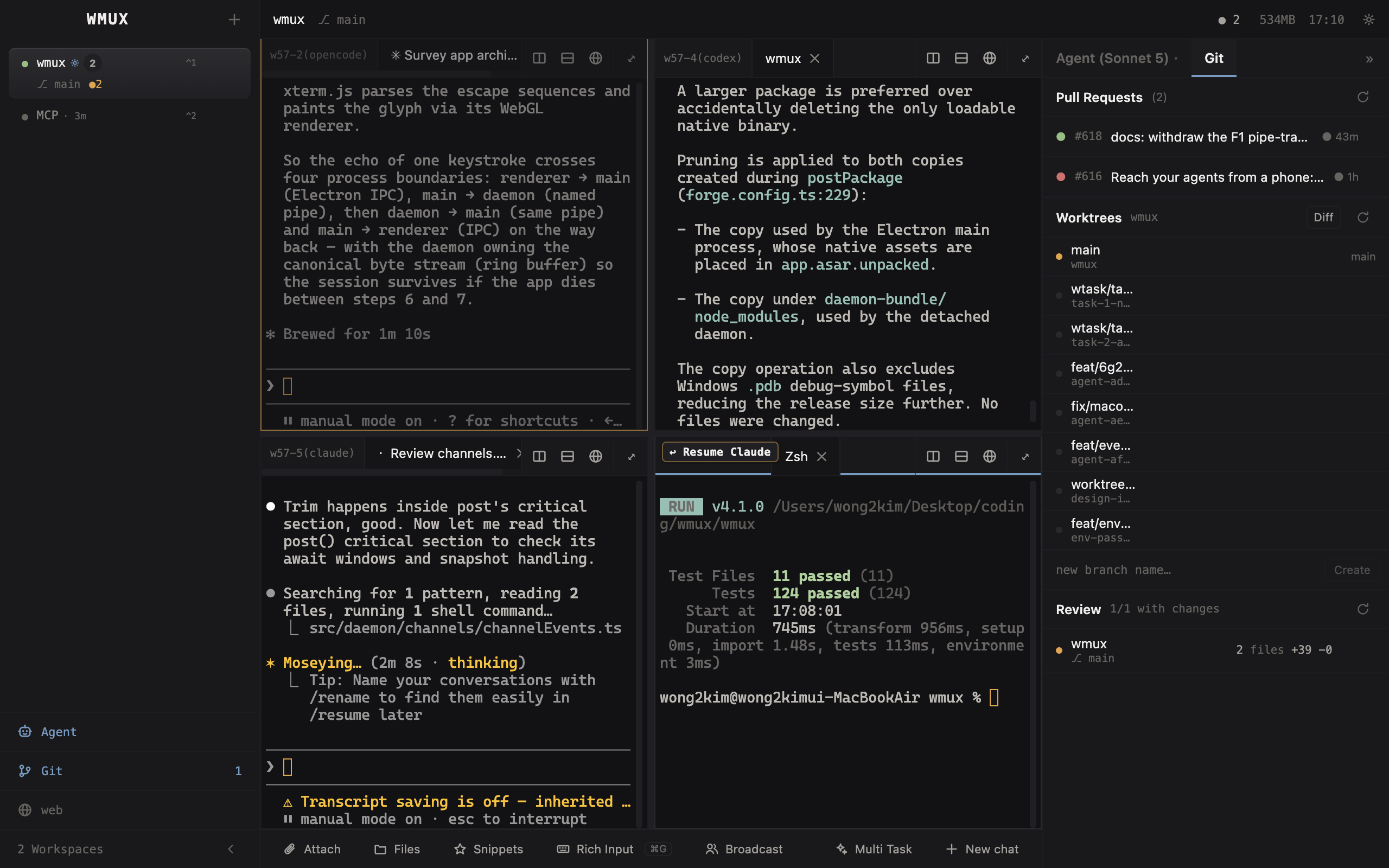Select the fix/maco... worktree
1389x868 pixels.
tap(1216, 413)
